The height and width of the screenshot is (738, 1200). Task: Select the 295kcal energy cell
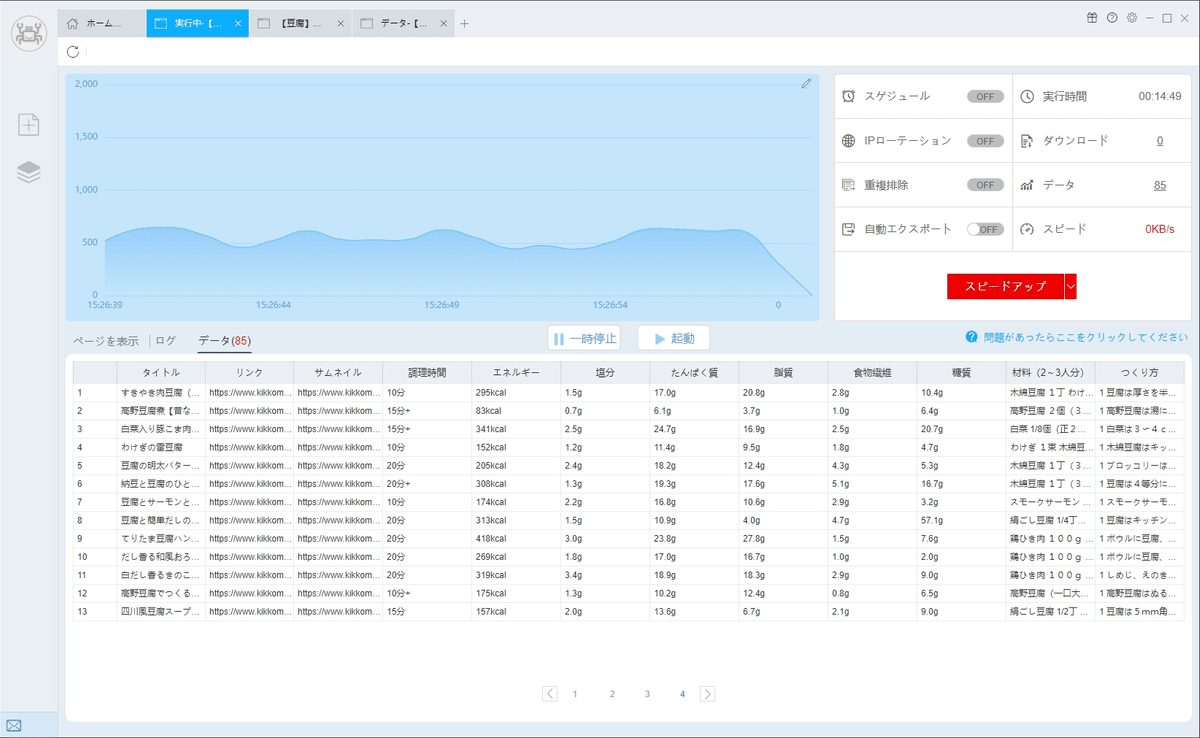[x=516, y=392]
